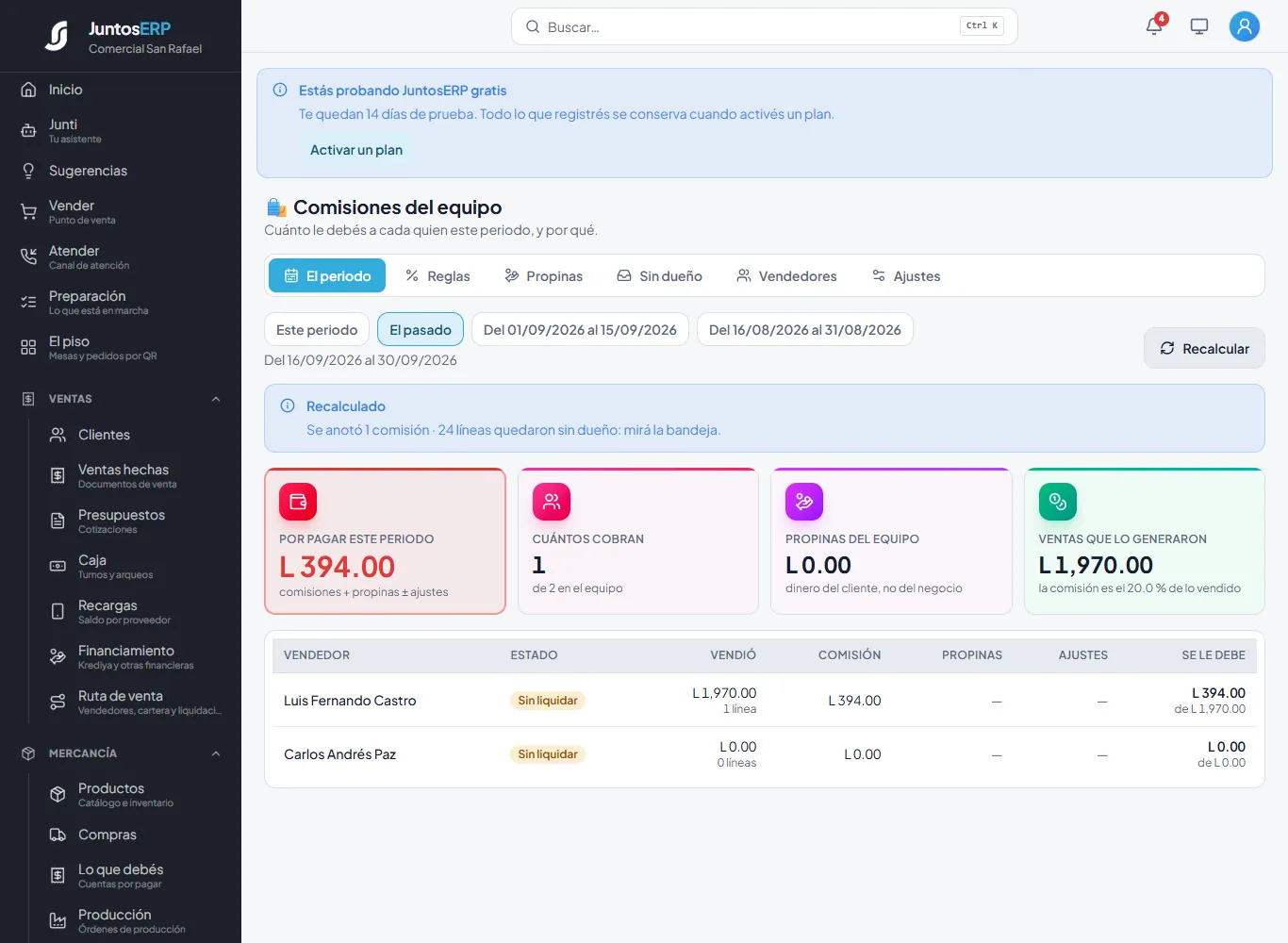This screenshot has height=943, width=1288.
Task: Open Productos catálogo e inventario
Action: [x=135, y=794]
